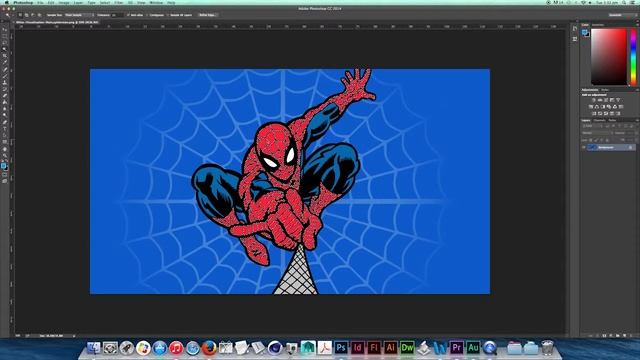Click Intersect with Selection icon in options bar
This screenshot has height=360, width=640.
coord(39,15)
